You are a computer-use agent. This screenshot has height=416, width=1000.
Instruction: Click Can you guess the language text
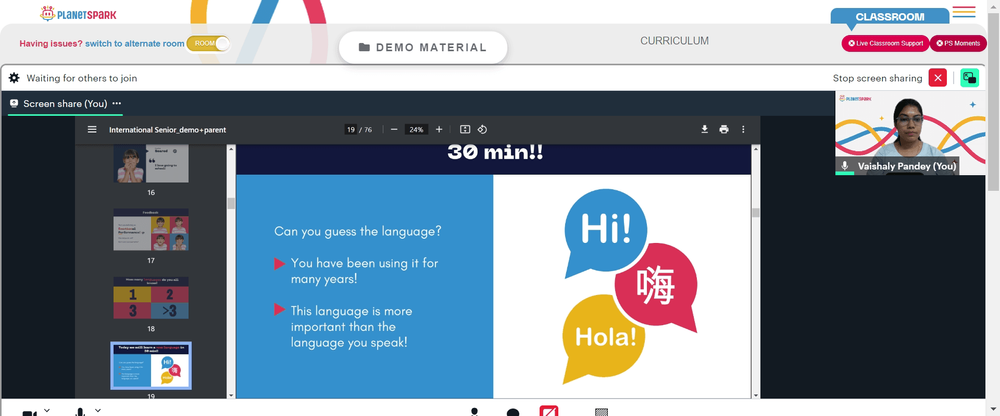358,231
